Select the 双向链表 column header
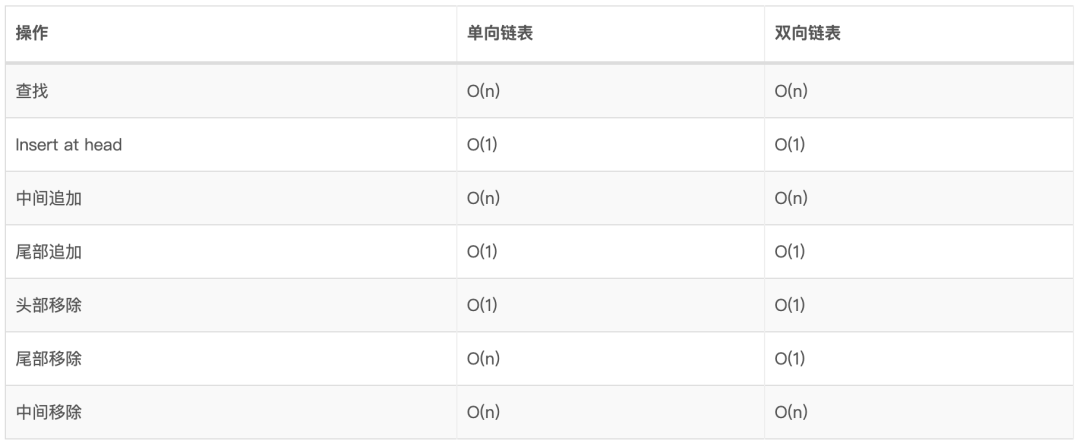The image size is (1080, 446). [x=807, y=34]
